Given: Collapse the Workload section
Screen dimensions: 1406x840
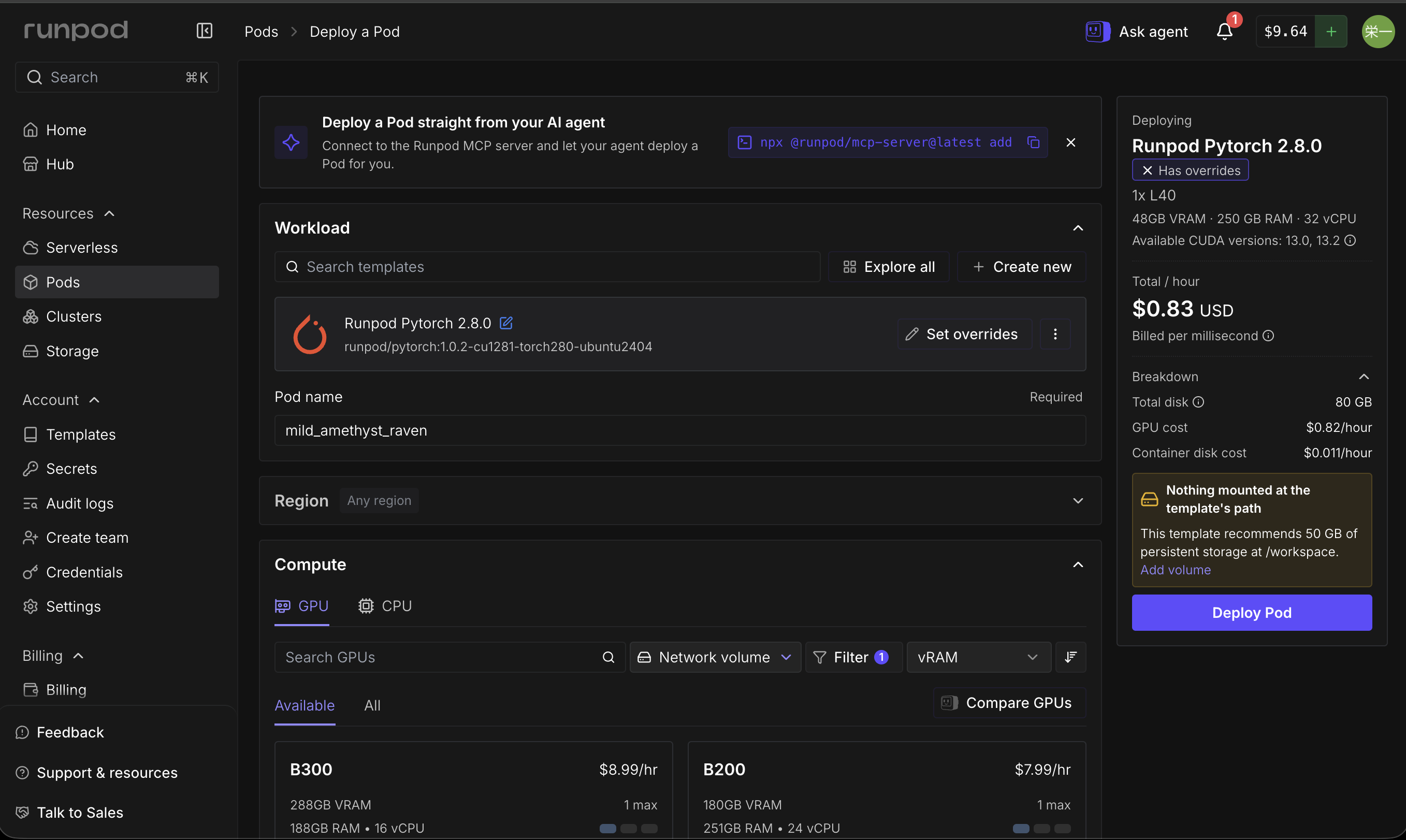Looking at the screenshot, I should click(x=1078, y=227).
